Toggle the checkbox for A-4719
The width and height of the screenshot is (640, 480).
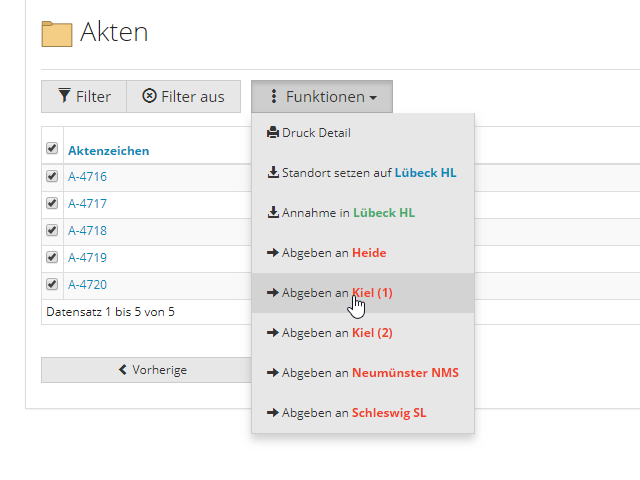tap(52, 257)
